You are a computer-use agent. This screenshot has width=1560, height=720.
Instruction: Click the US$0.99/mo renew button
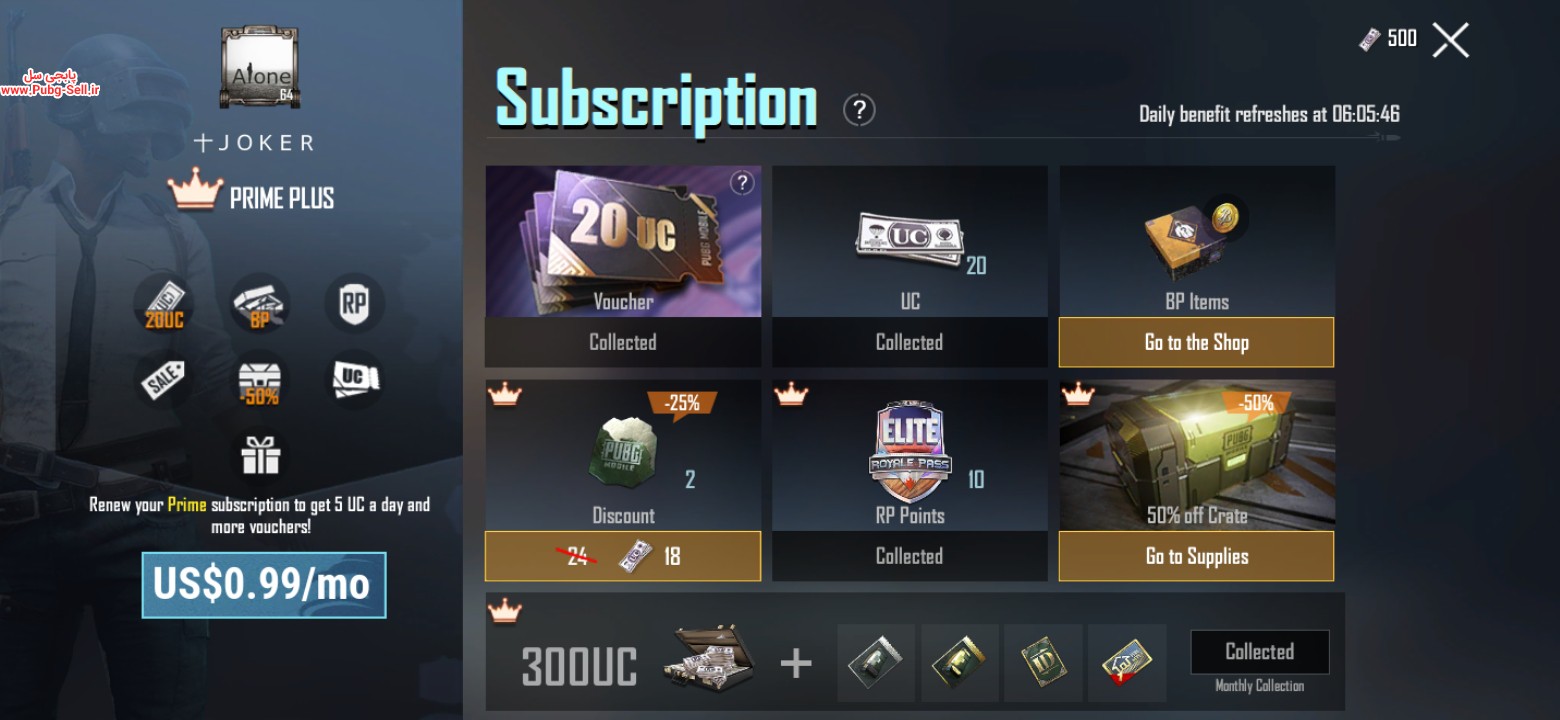click(x=264, y=585)
